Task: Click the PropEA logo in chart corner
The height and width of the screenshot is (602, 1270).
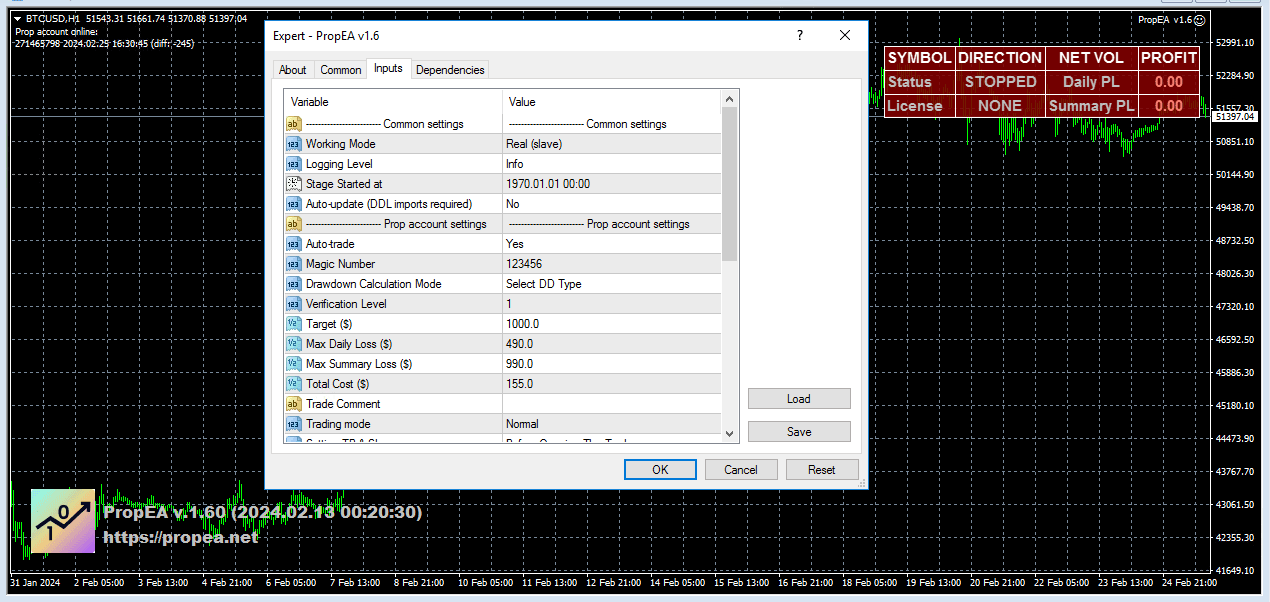Action: pos(63,521)
